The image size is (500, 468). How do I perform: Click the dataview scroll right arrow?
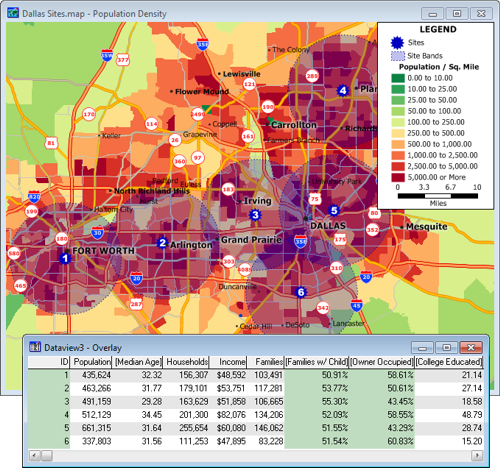point(477,455)
